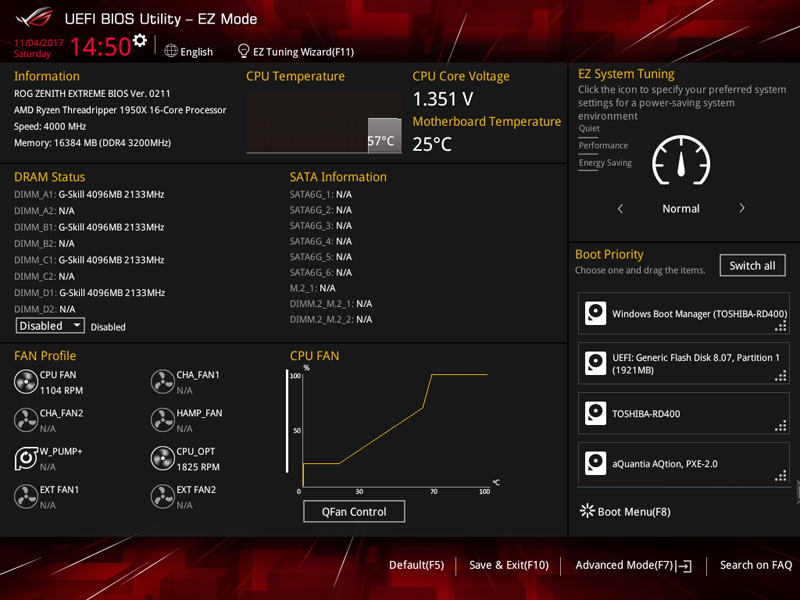Click Memory 16384 MB DDR4 line

(92, 143)
